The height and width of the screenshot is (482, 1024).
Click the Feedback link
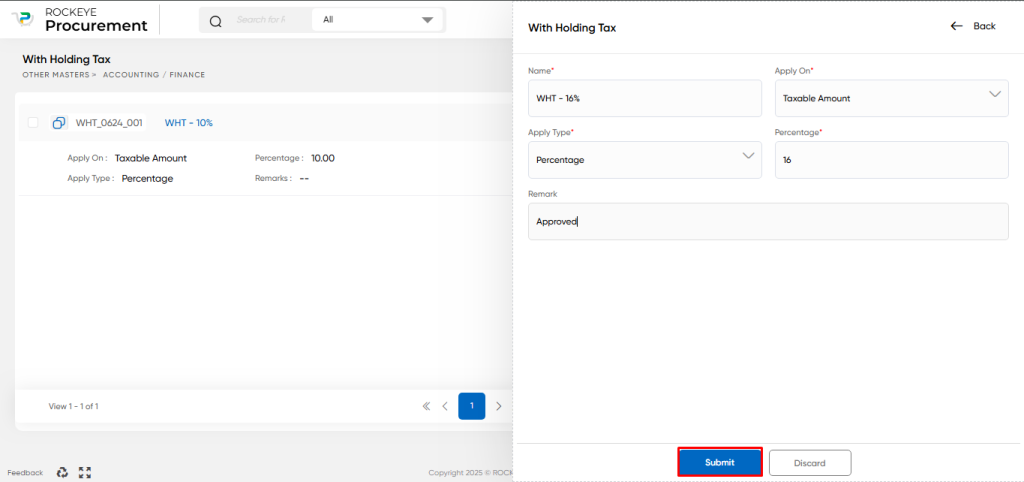click(25, 472)
